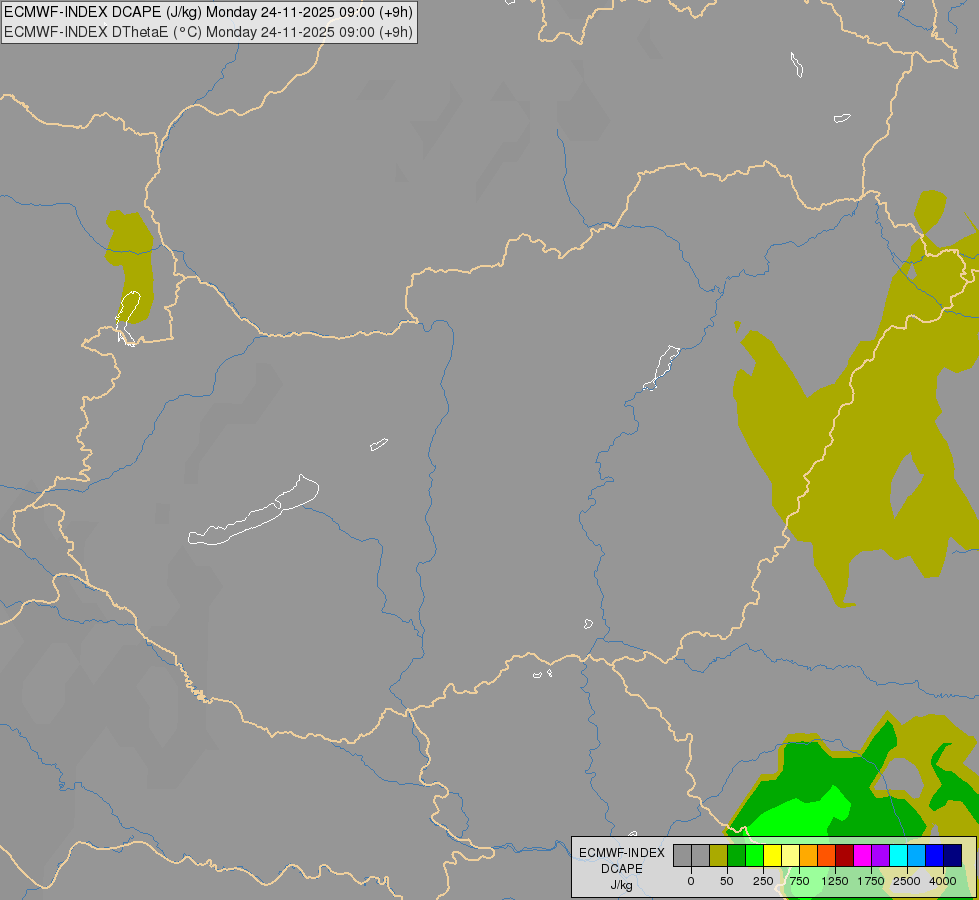
Task: Select the cyan legend swatch
Action: coord(898,855)
